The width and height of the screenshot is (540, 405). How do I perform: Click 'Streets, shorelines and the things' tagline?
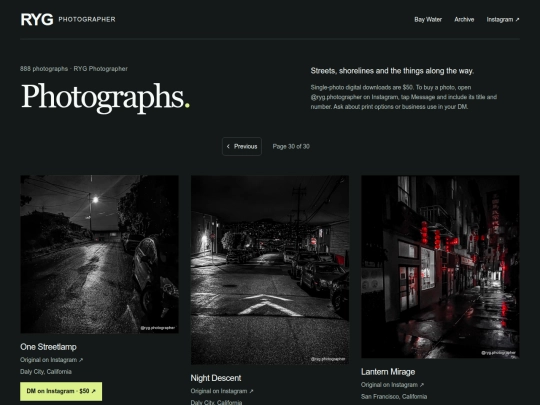pyautogui.click(x=392, y=71)
